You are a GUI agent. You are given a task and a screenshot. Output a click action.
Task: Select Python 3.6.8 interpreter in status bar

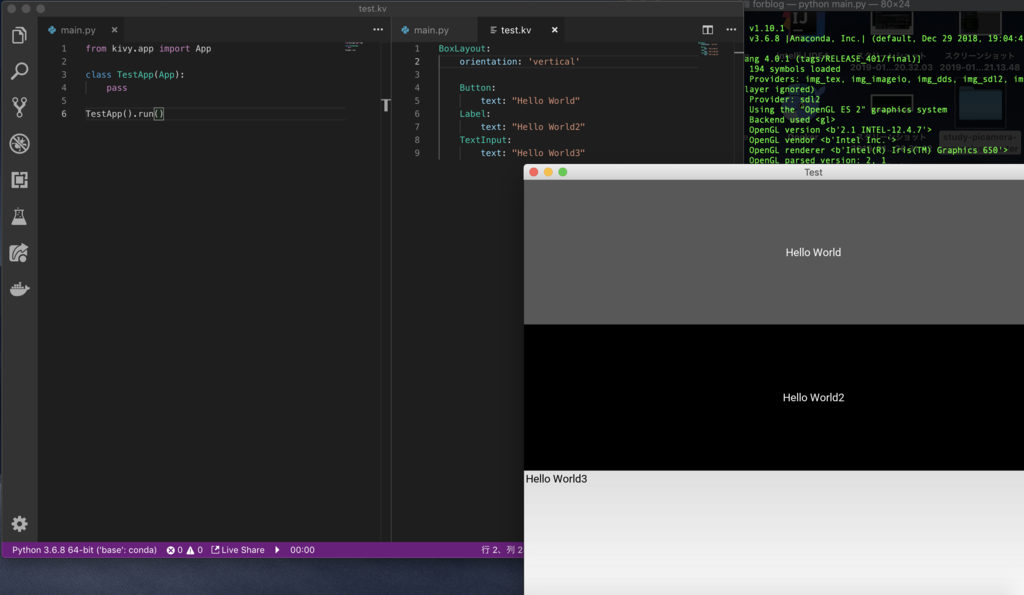coord(84,550)
